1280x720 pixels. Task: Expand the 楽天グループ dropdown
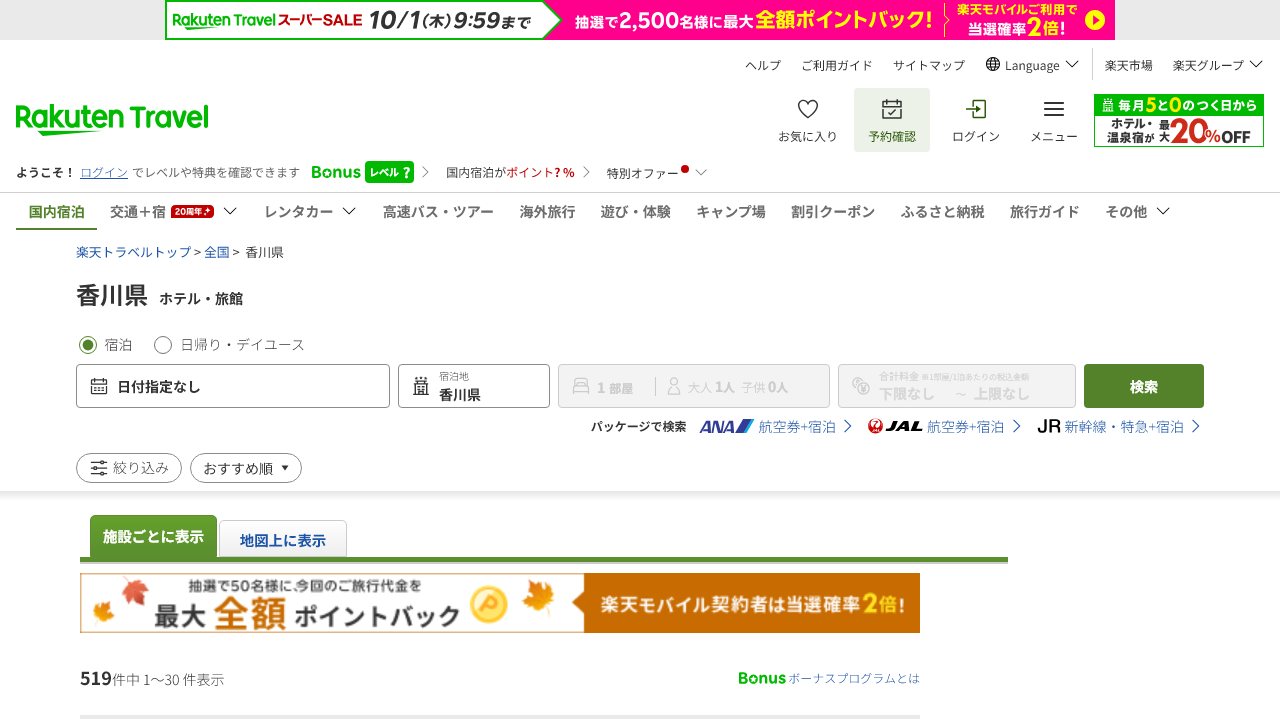tap(1218, 65)
